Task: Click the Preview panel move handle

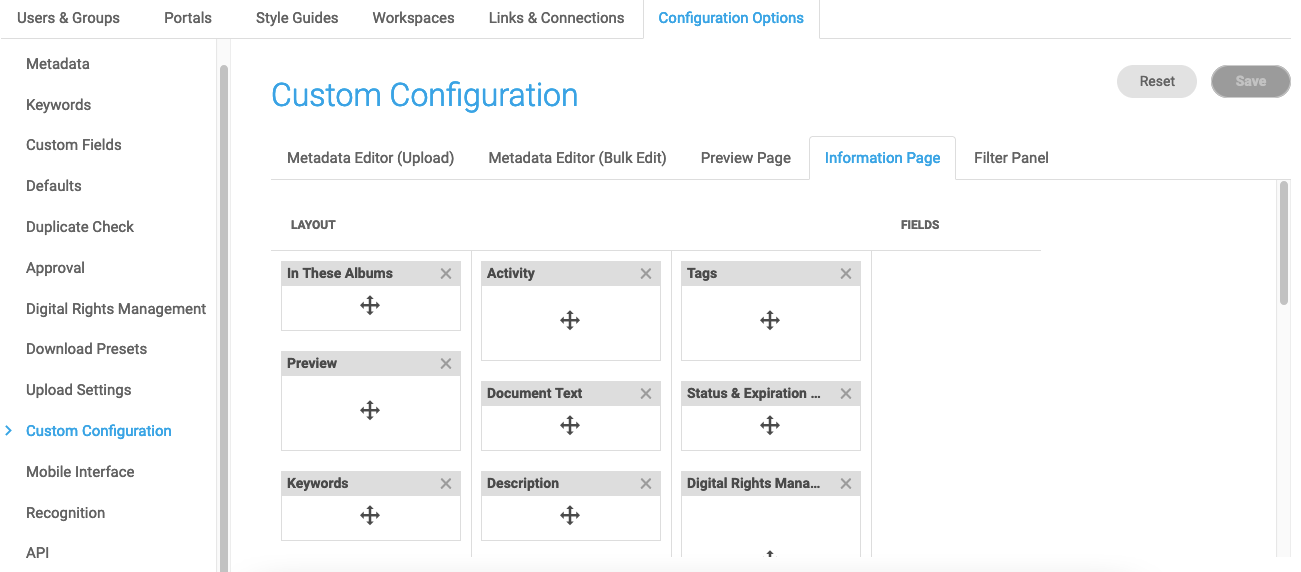Action: pos(370,410)
